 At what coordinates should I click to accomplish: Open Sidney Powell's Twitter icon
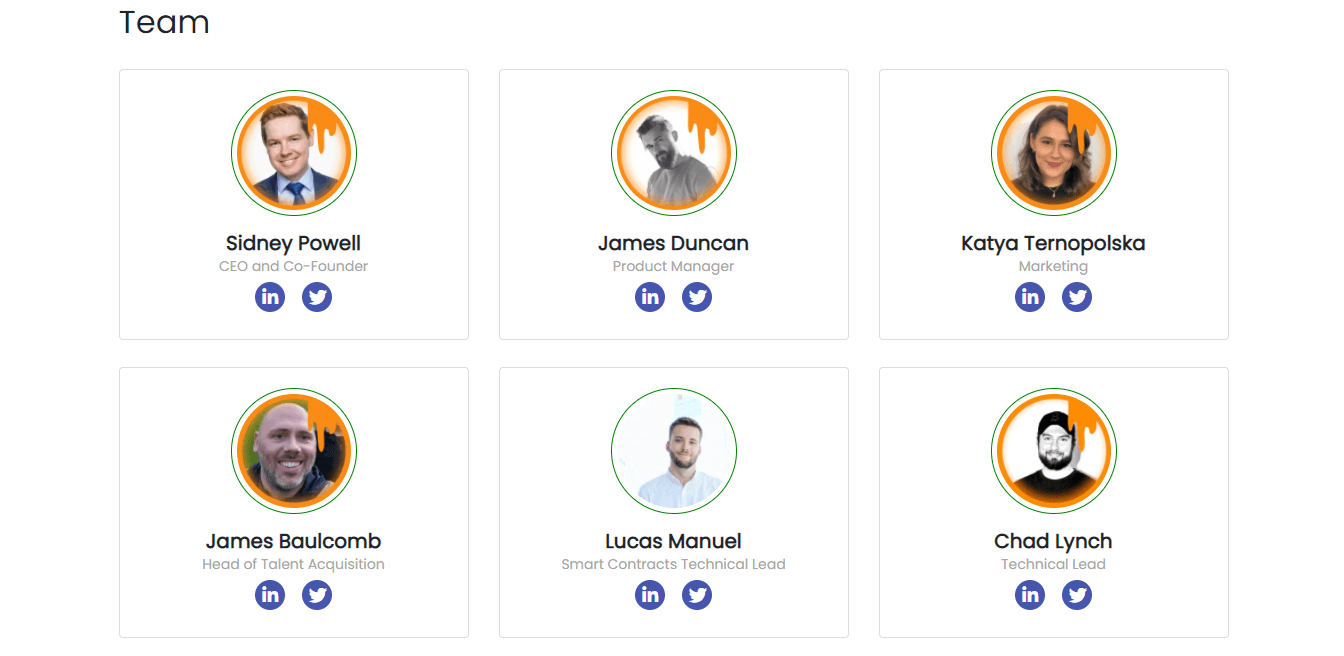click(x=317, y=297)
